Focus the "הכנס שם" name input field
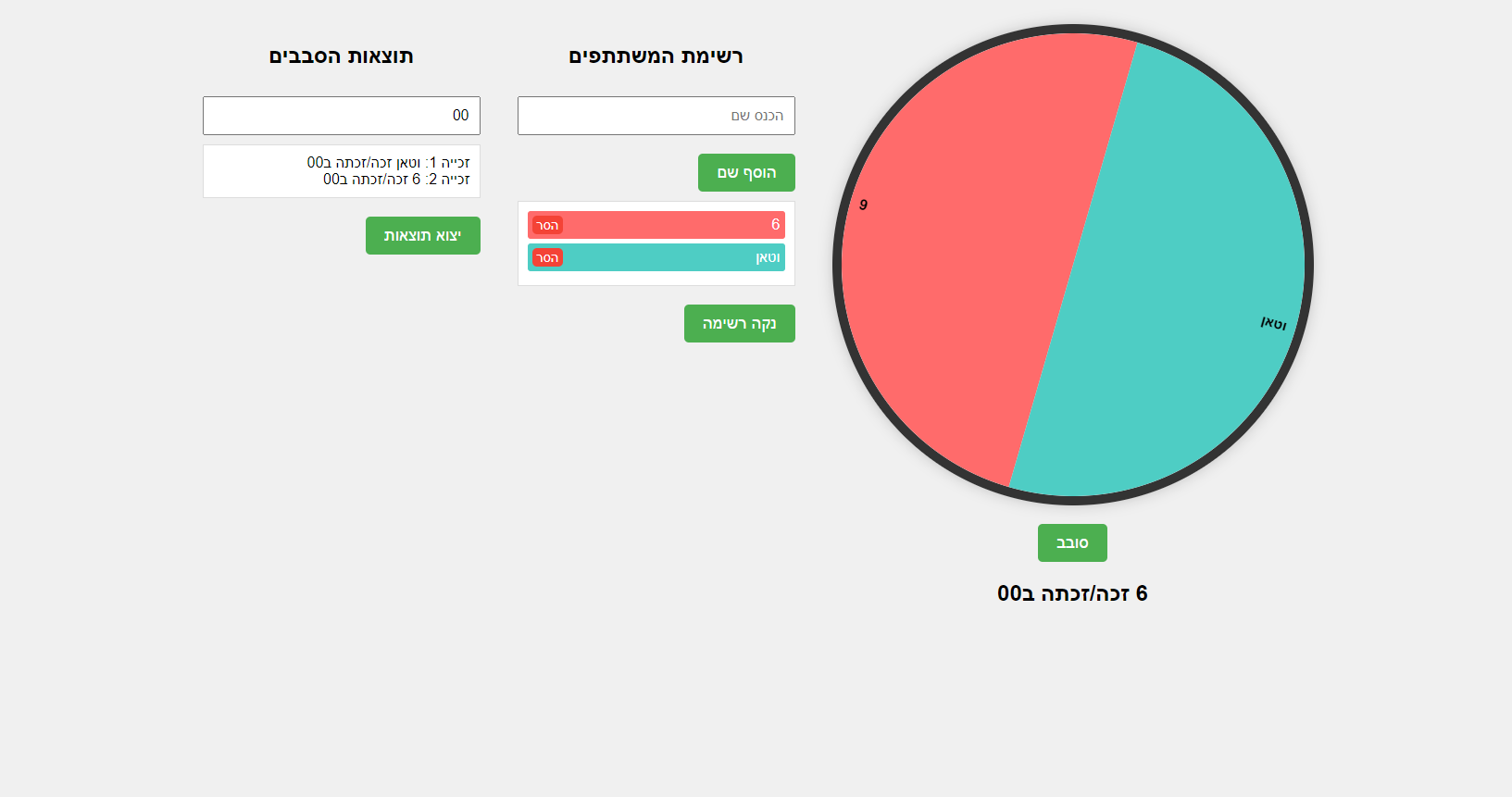 point(656,116)
